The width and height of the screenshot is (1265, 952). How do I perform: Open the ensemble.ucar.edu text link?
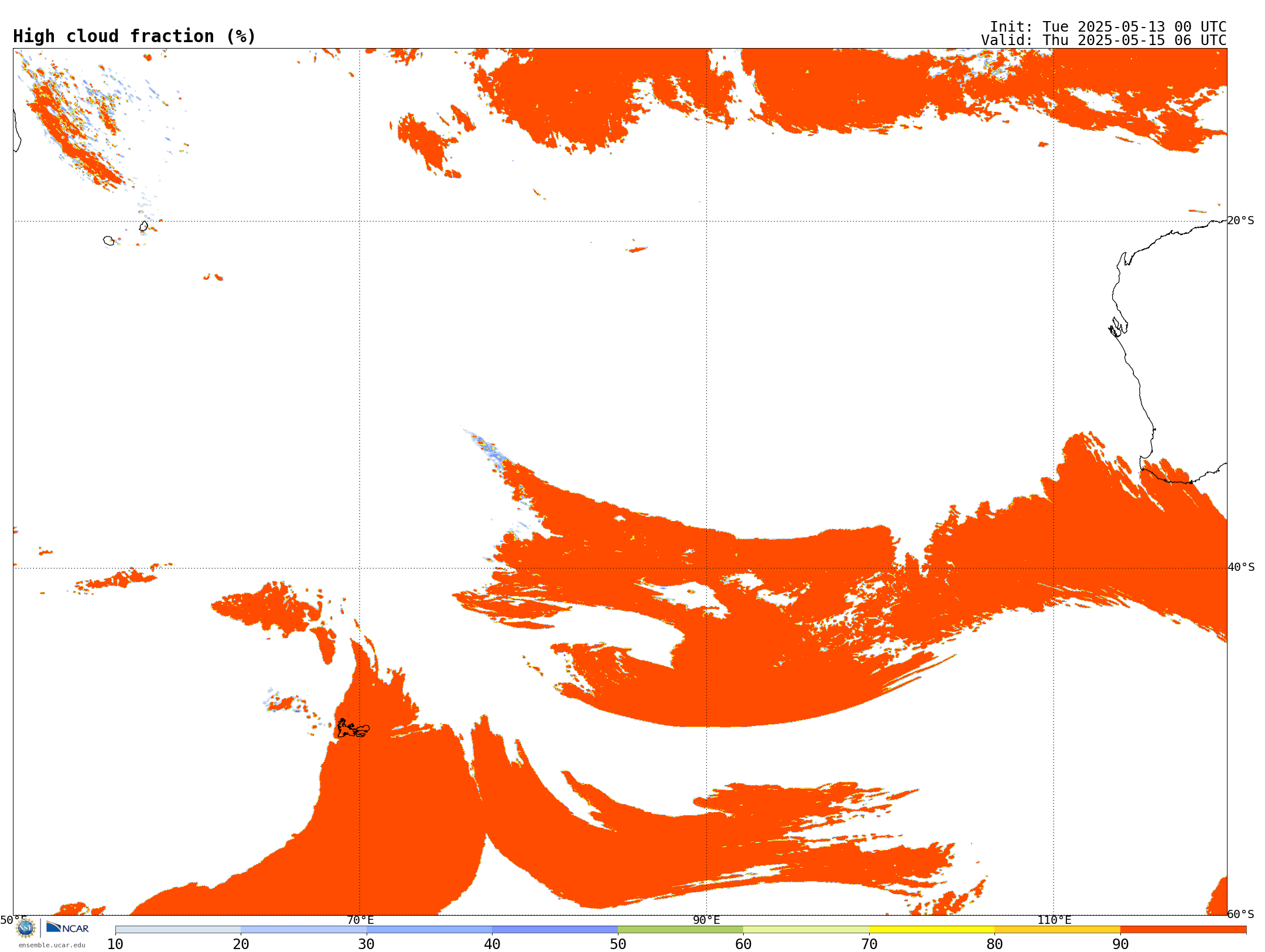point(52,945)
